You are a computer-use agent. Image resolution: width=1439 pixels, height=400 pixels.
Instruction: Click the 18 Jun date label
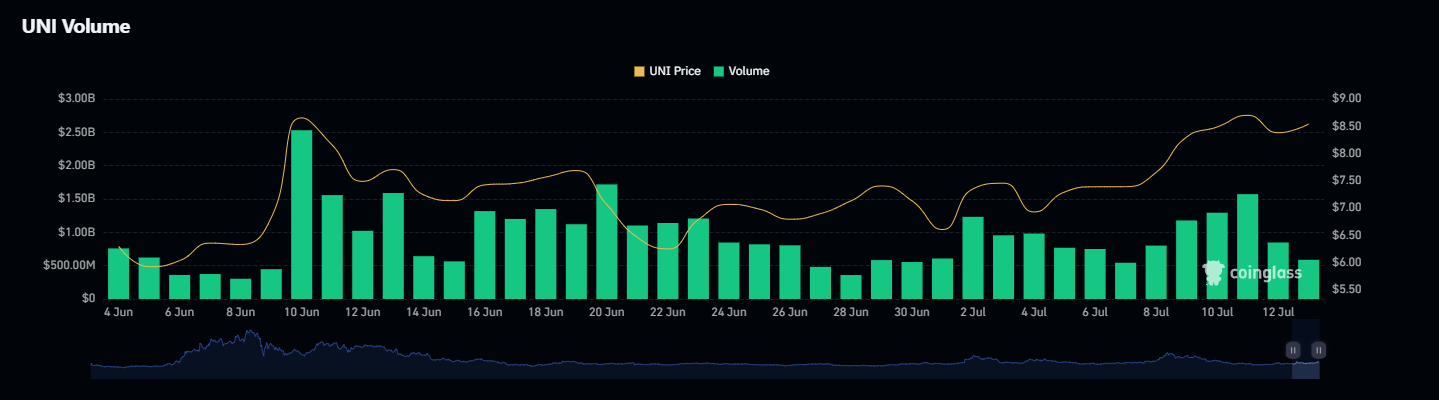(x=546, y=312)
